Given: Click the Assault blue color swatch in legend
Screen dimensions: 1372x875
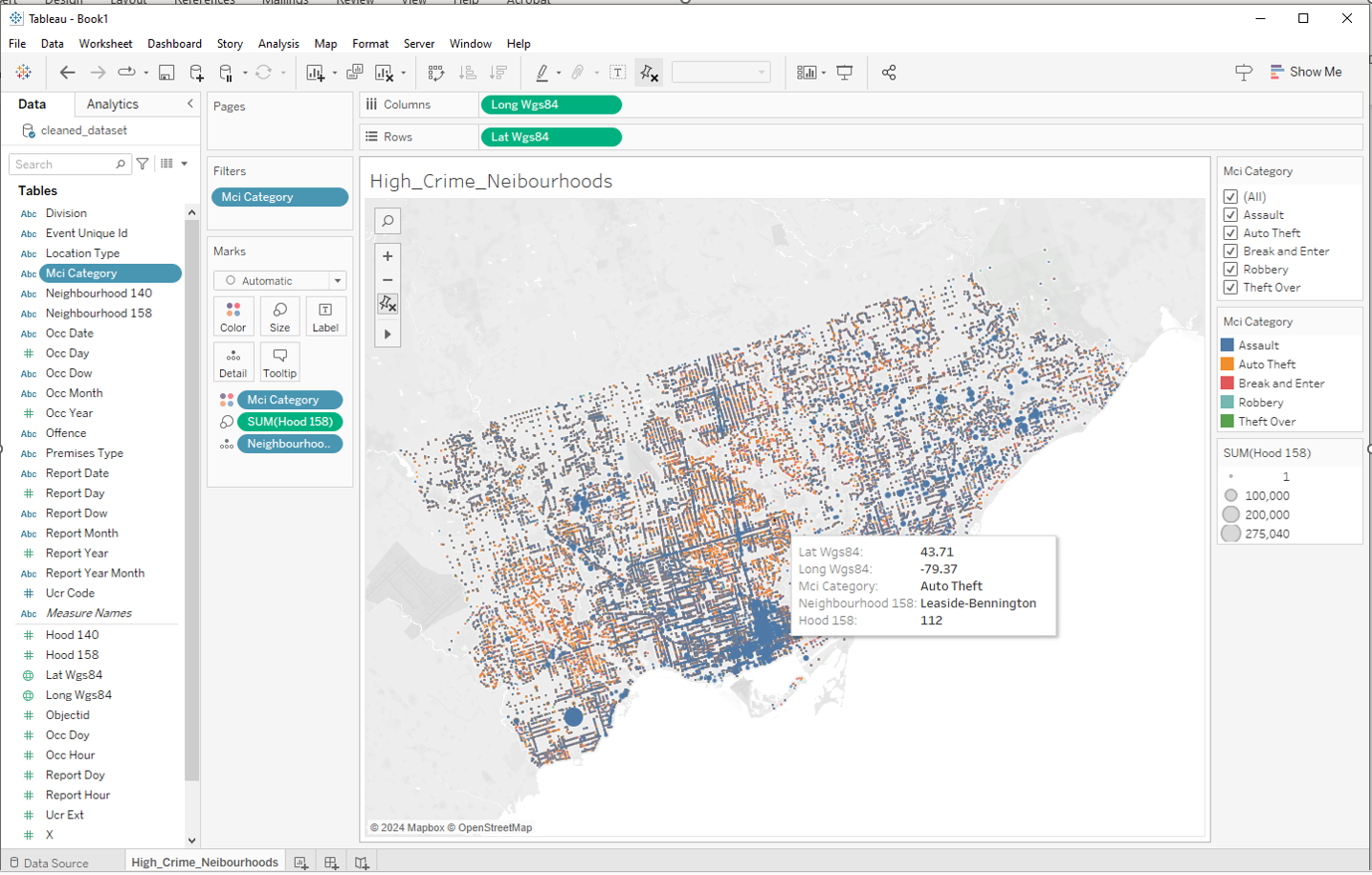Looking at the screenshot, I should (x=1228, y=345).
